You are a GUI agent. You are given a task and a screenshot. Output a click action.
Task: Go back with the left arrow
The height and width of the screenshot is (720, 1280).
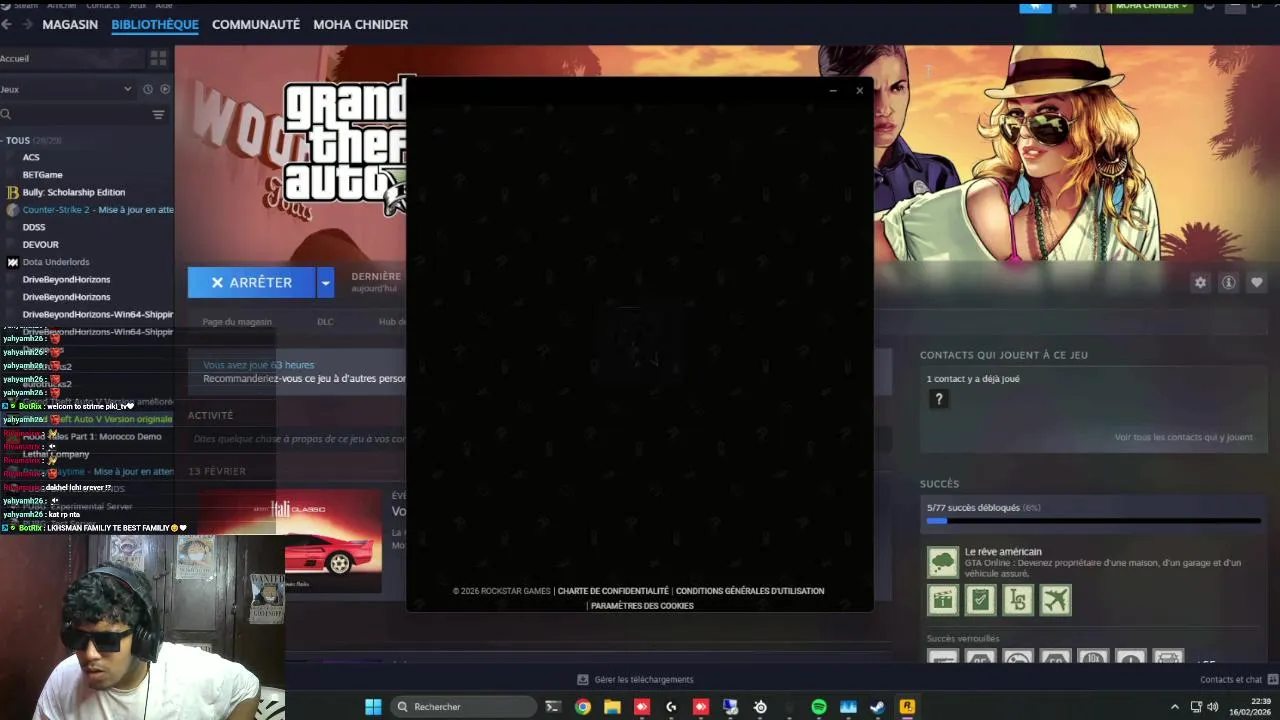(7, 24)
